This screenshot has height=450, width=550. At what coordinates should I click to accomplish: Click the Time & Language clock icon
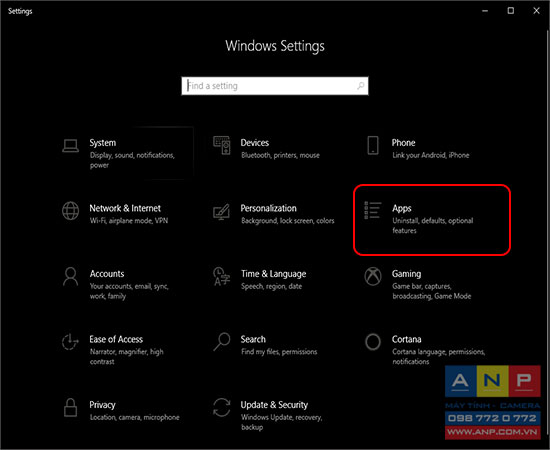(x=222, y=276)
